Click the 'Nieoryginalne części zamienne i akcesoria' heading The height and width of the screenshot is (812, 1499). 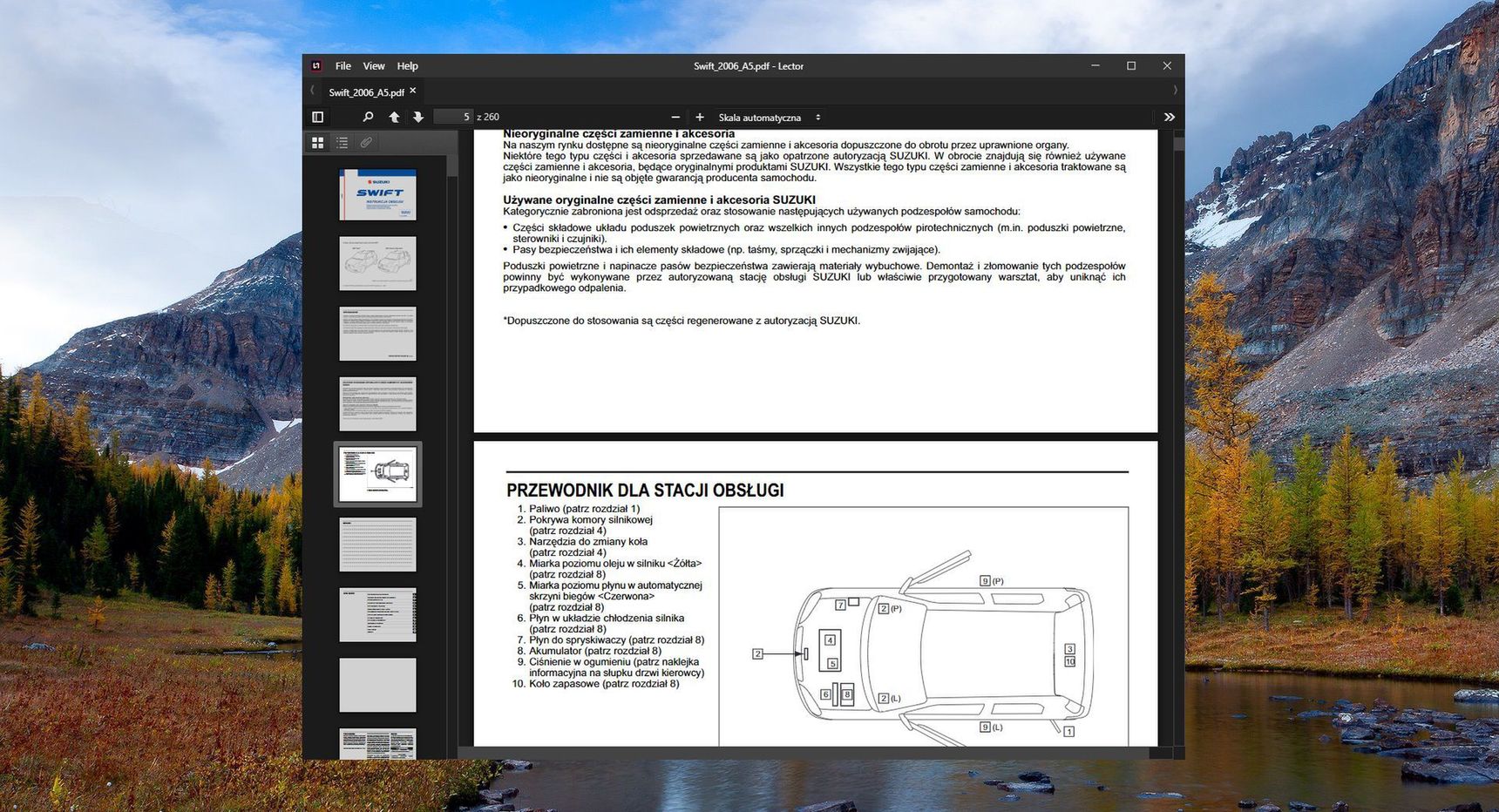pos(619,134)
